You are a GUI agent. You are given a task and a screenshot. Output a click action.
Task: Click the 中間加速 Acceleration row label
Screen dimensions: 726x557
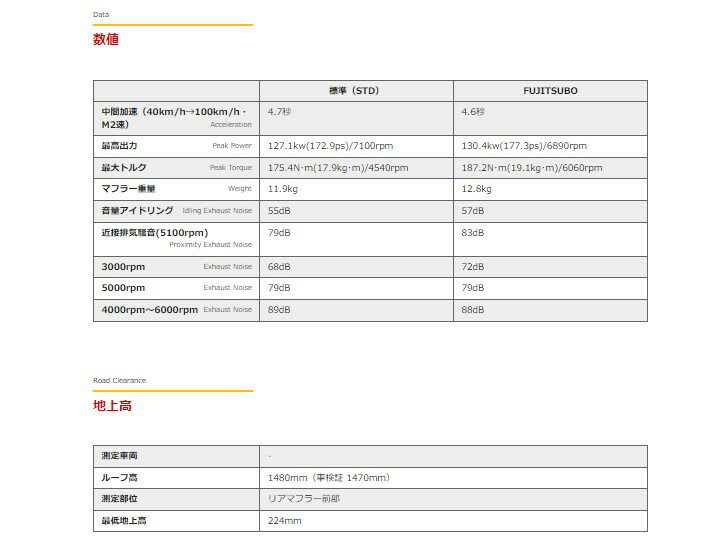(174, 118)
